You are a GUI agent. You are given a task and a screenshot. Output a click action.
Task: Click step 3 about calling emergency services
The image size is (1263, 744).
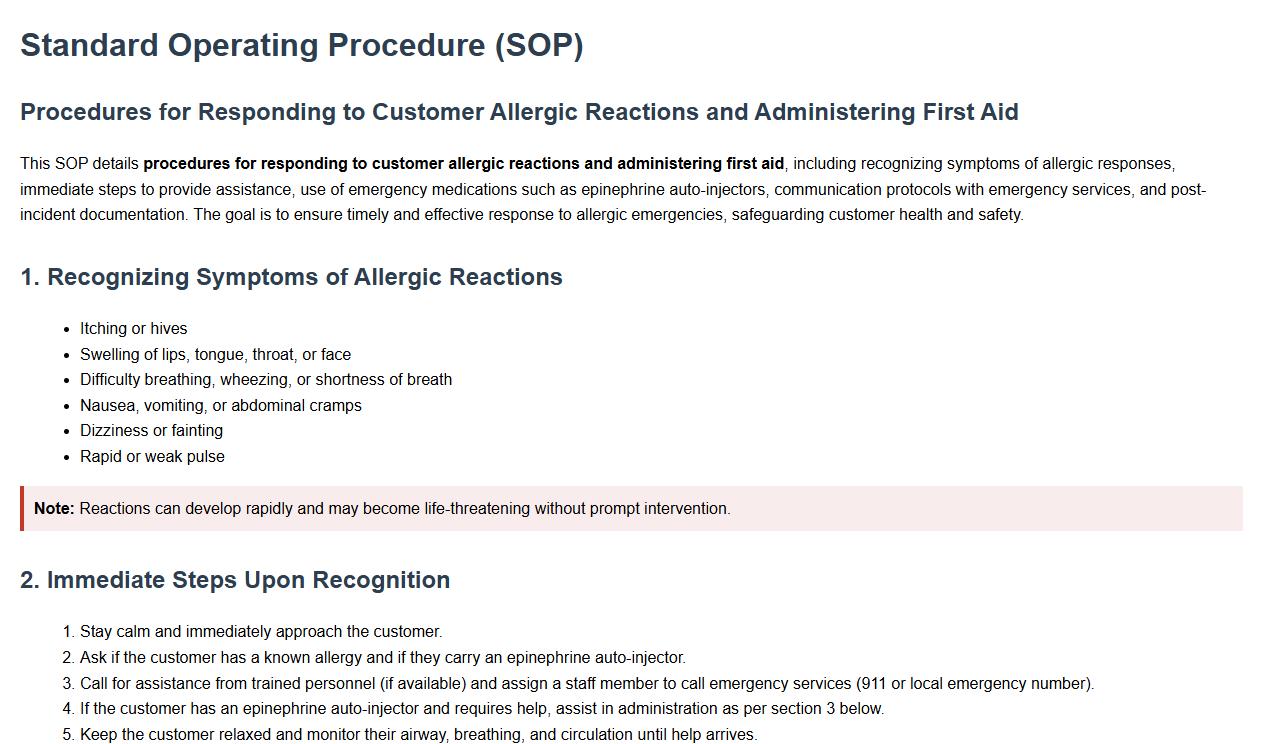click(x=586, y=684)
